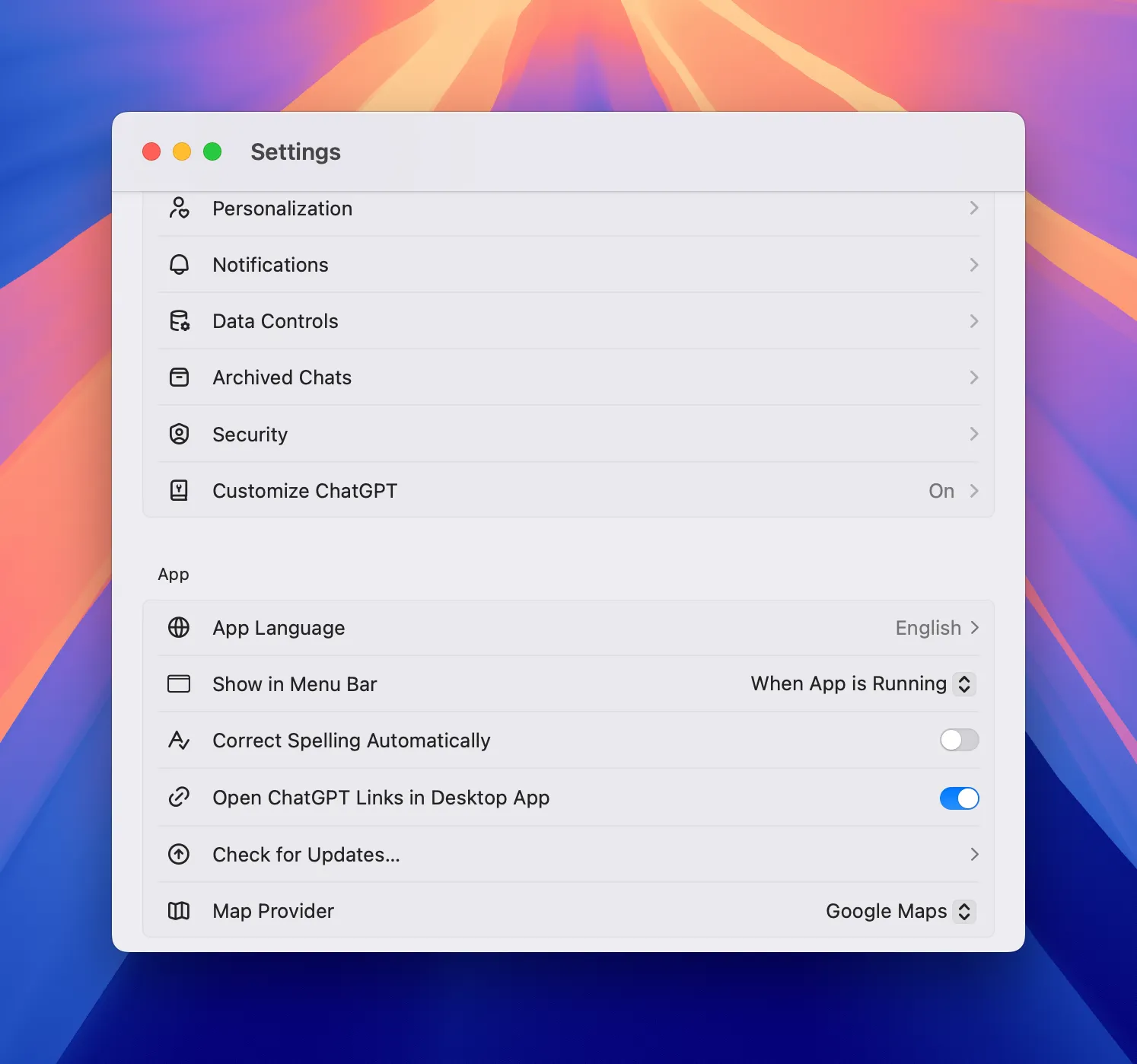Viewport: 1137px width, 1064px height.
Task: Click the Personalization person-heart icon
Action: tap(179, 208)
